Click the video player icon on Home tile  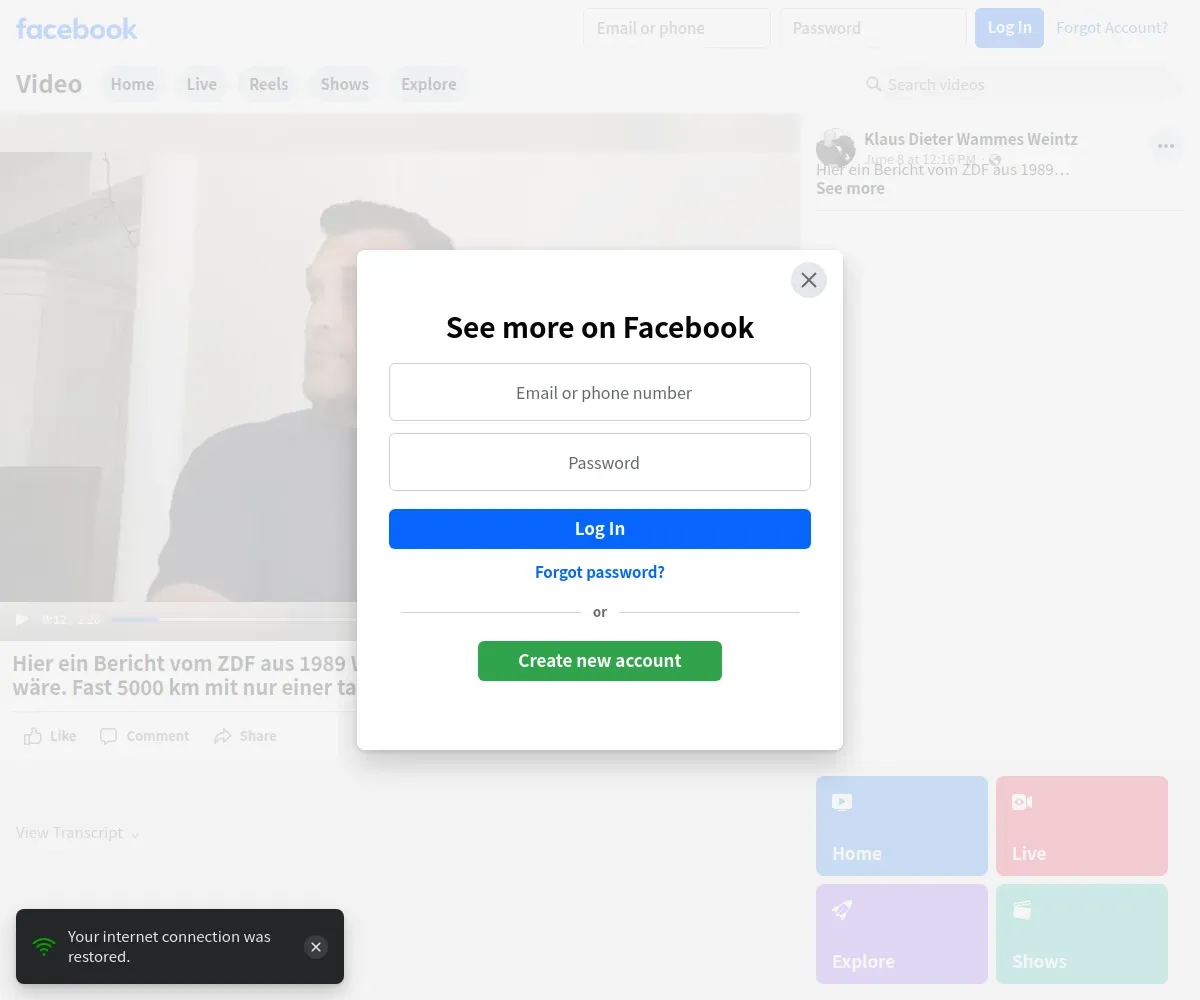(x=842, y=802)
